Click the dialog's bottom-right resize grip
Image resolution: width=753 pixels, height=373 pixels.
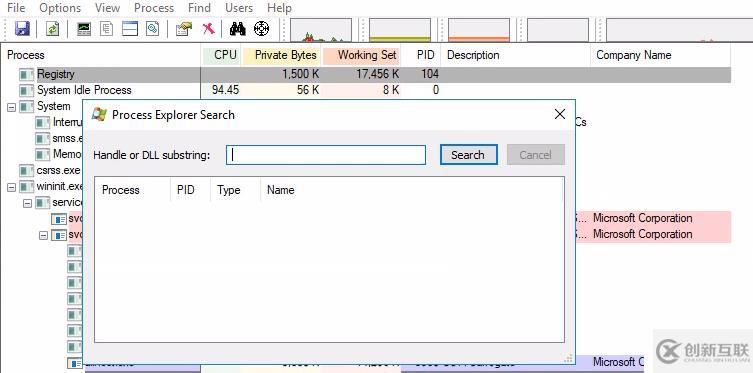pos(569,358)
